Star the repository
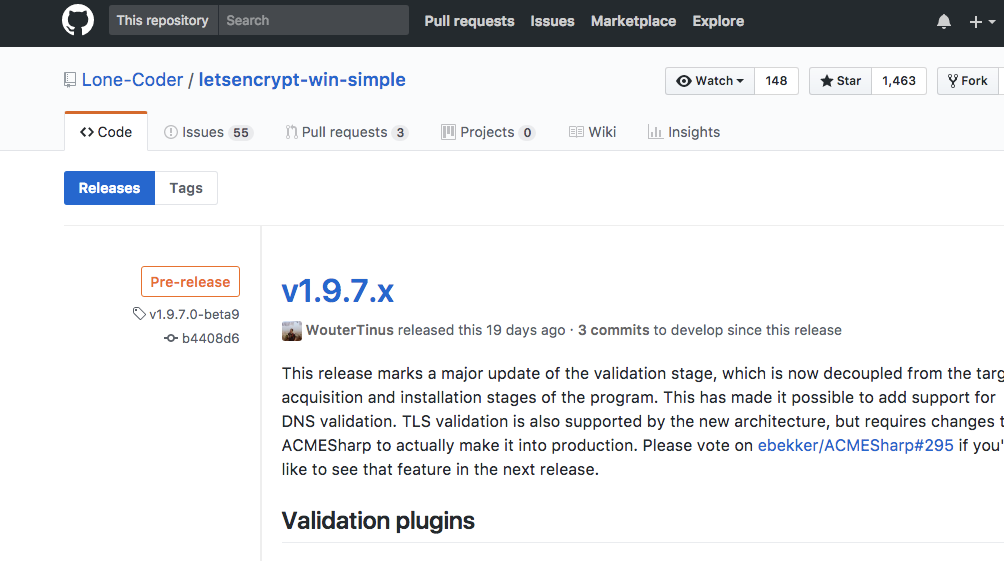1004x561 pixels. tap(840, 81)
